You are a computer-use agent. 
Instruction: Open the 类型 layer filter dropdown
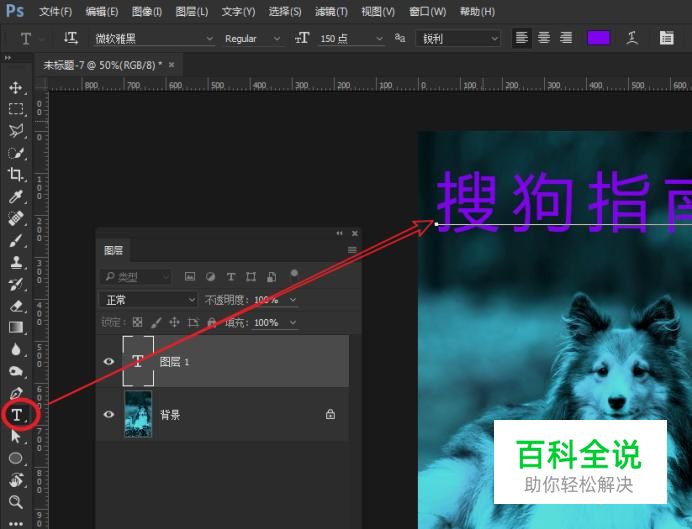tap(135, 277)
